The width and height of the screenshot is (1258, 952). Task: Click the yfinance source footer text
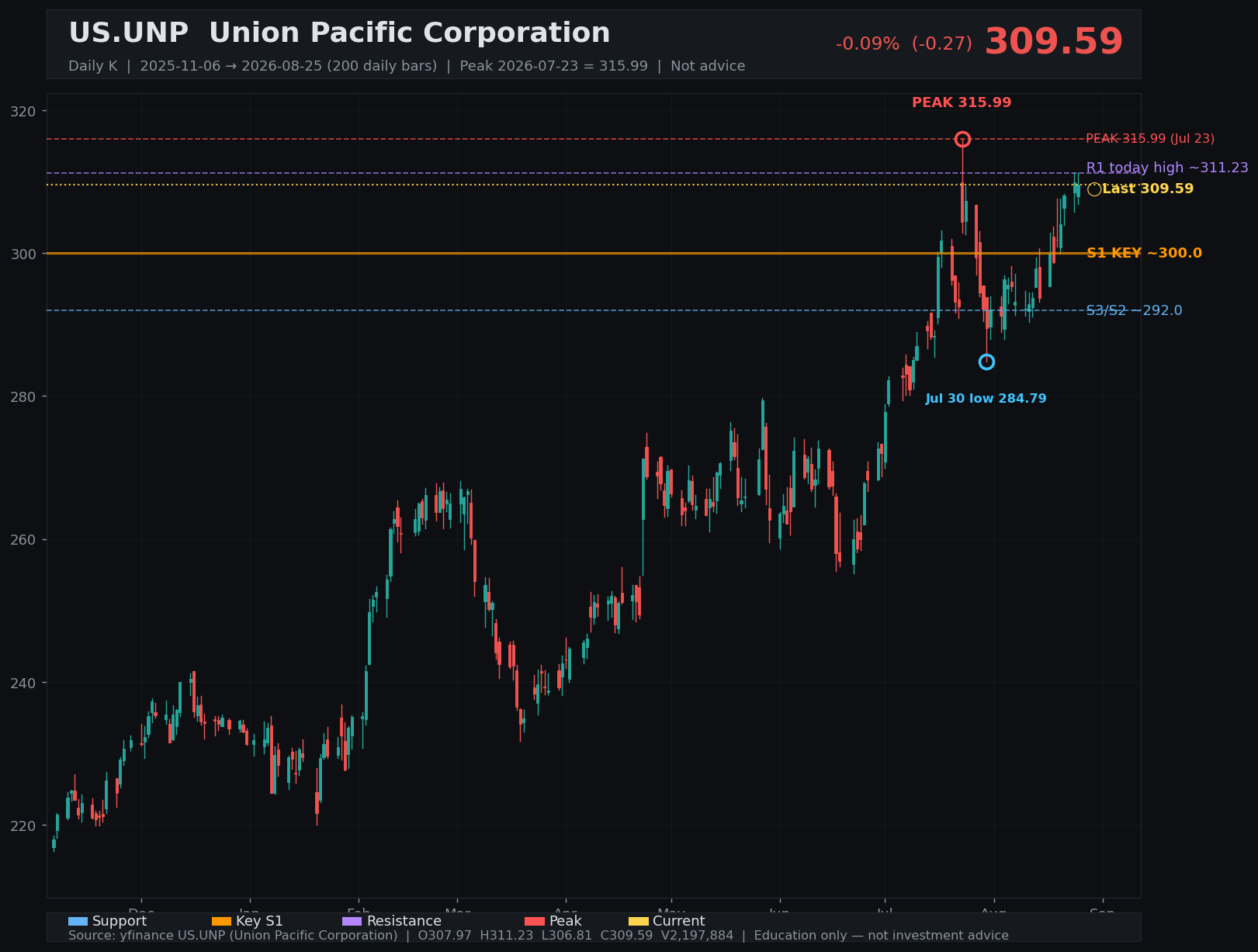point(539,936)
